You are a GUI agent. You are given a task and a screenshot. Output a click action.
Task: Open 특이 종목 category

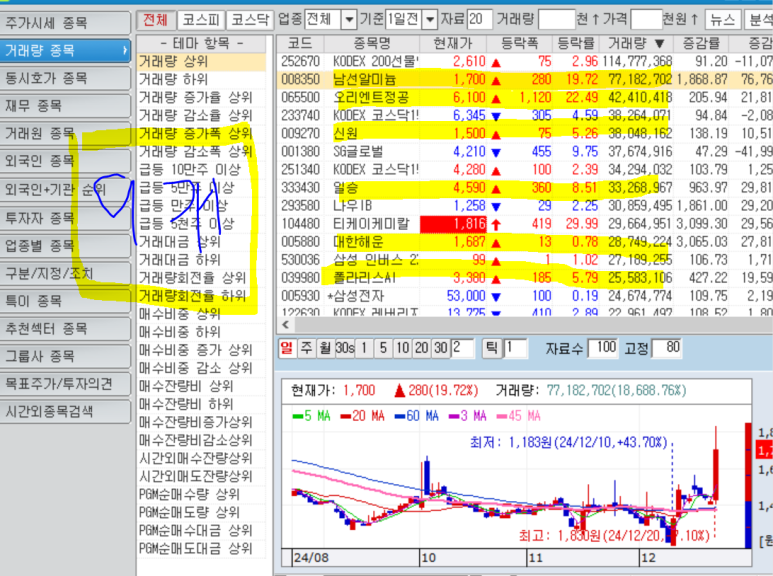point(65,301)
